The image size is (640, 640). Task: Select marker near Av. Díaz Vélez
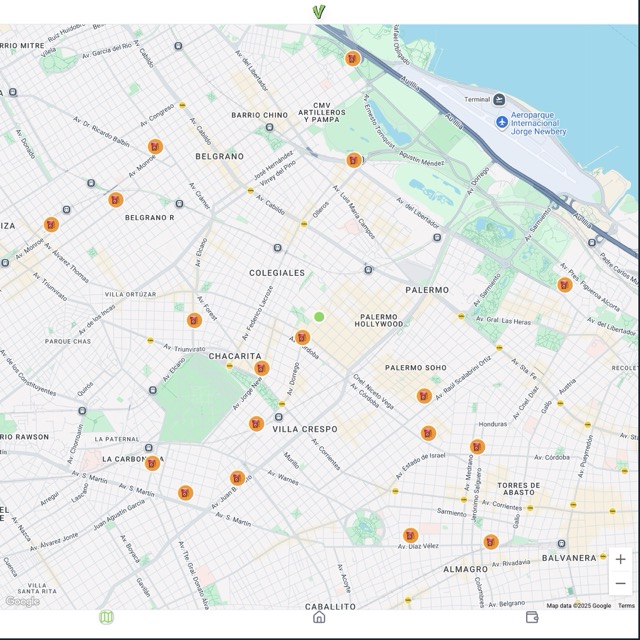[410, 535]
